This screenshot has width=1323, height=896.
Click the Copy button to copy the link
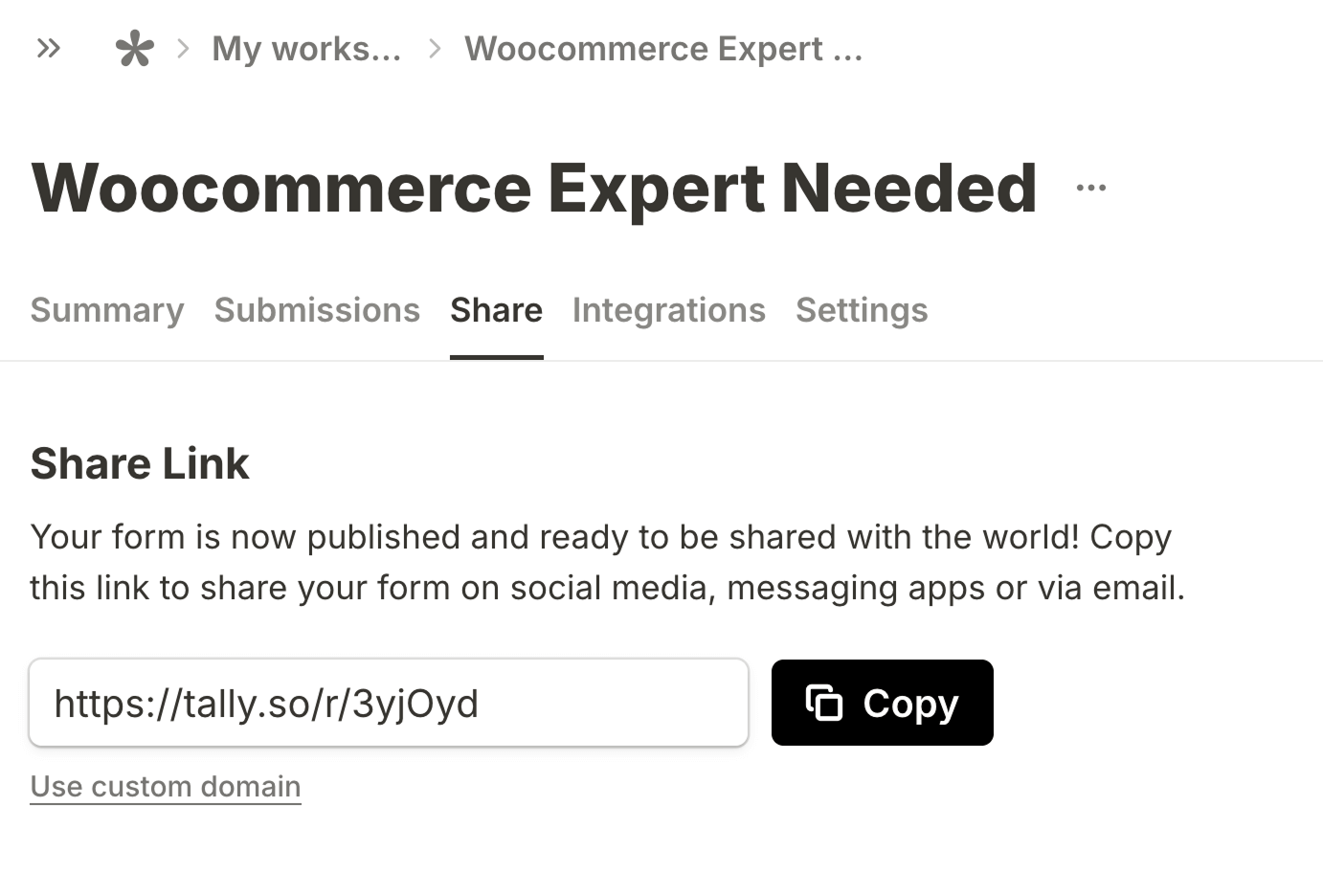pyautogui.click(x=882, y=702)
